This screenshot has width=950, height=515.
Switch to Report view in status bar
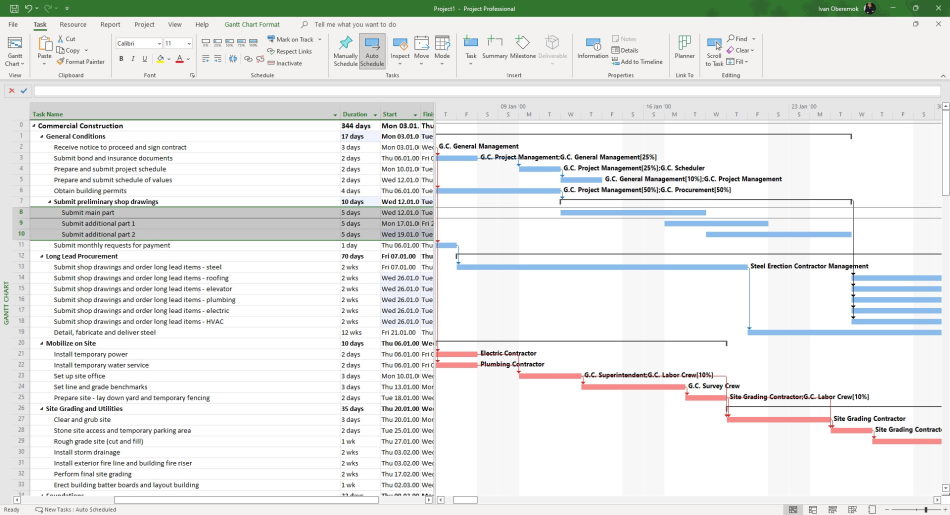click(x=872, y=510)
